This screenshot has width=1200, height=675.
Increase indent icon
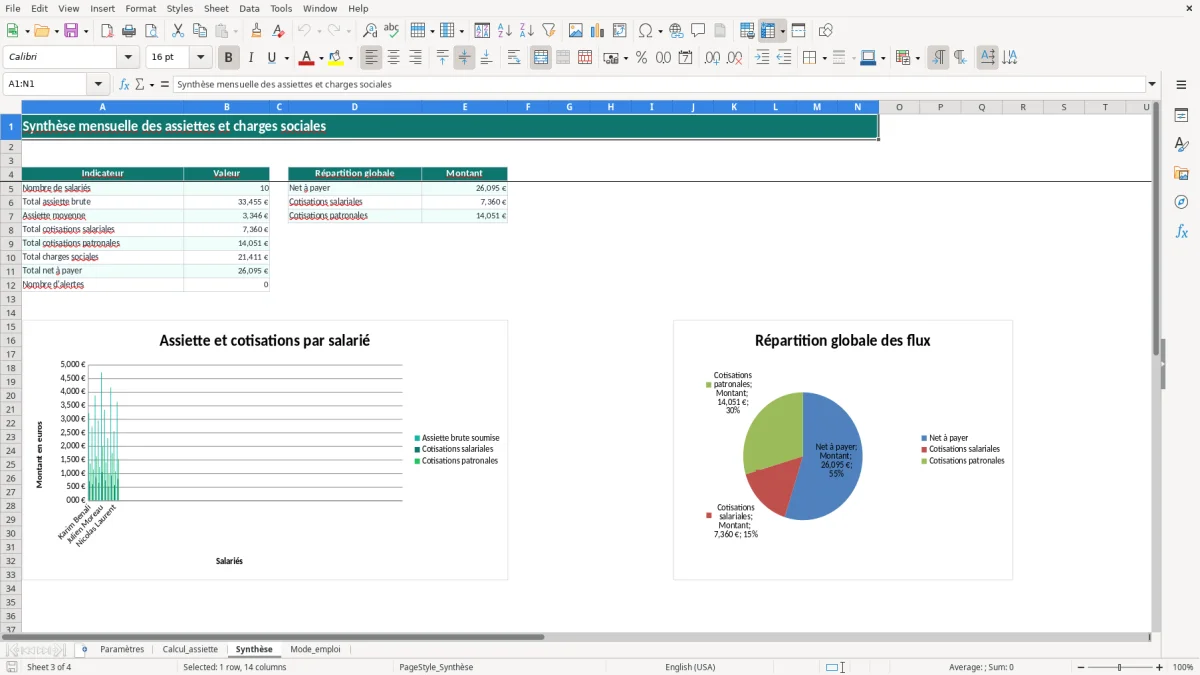(762, 58)
